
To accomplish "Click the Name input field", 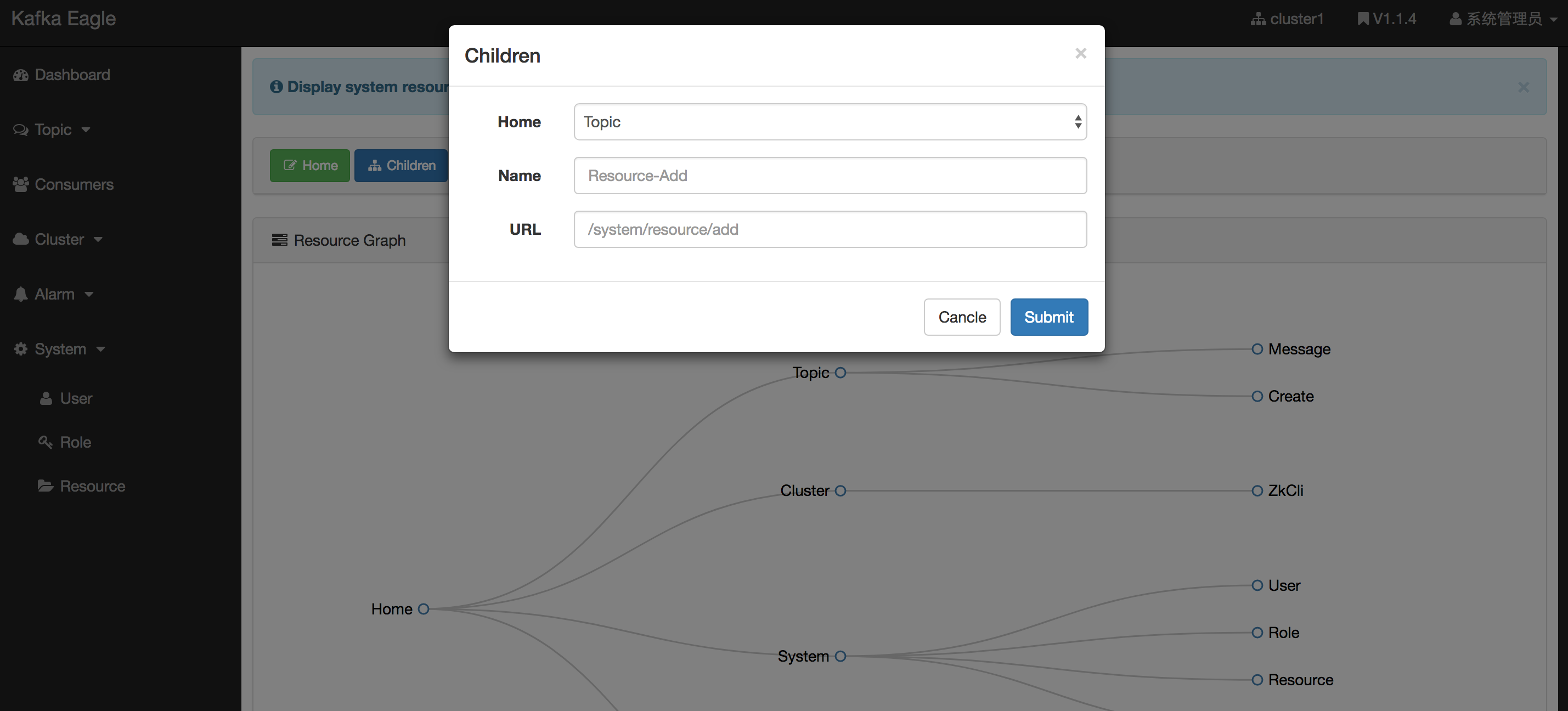I will point(830,175).
